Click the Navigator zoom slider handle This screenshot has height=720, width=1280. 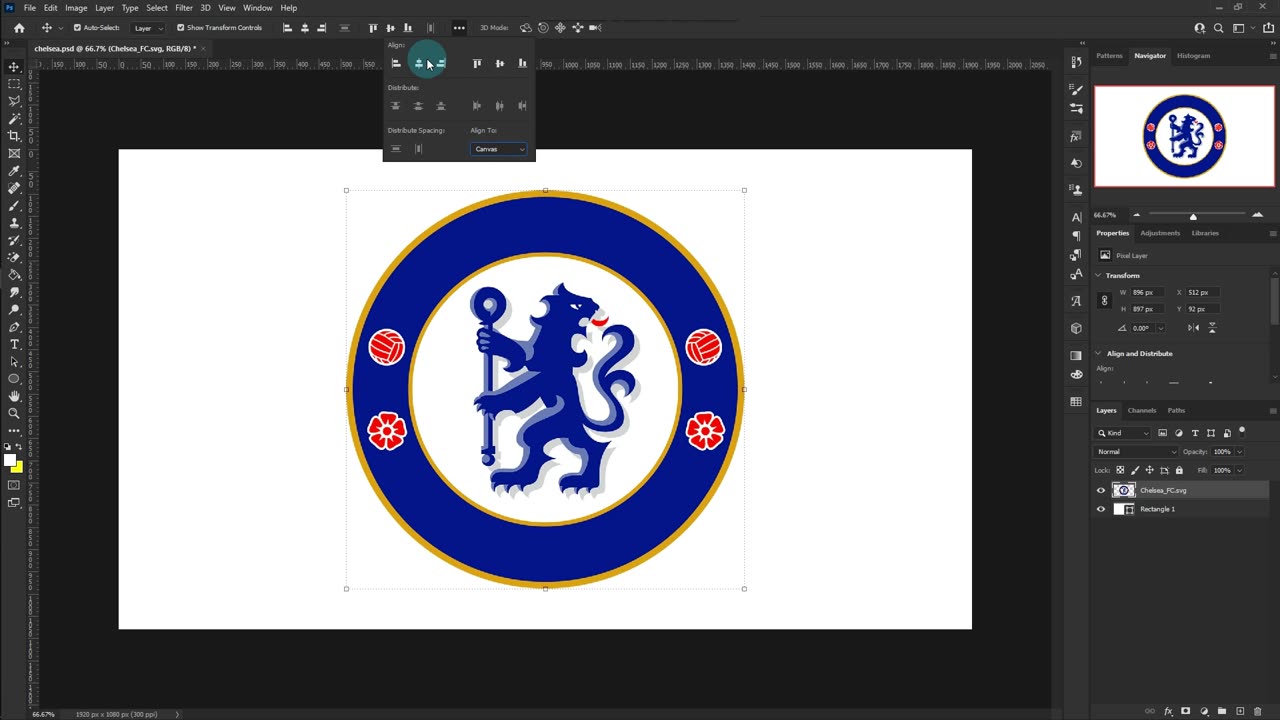(x=1193, y=216)
